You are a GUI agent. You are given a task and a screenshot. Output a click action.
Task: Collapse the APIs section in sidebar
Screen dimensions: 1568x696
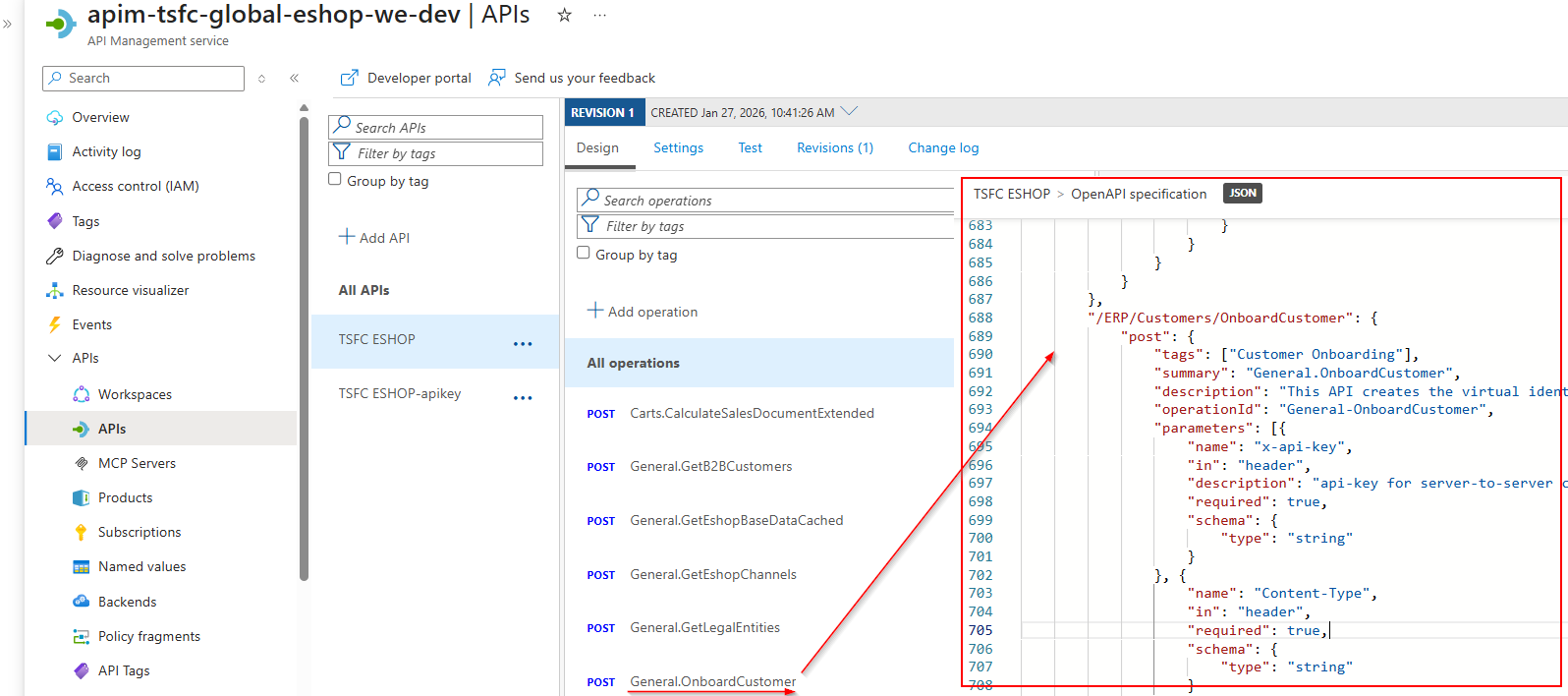[55, 358]
